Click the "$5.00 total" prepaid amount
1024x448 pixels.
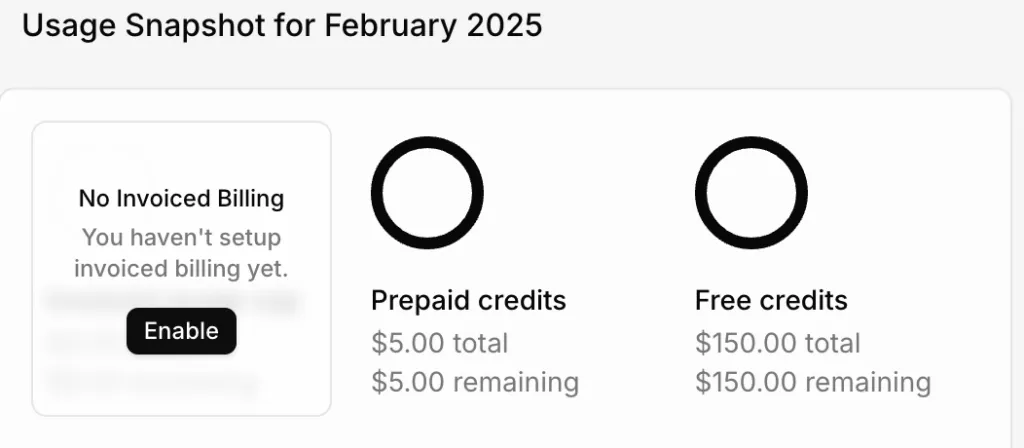pyautogui.click(x=439, y=343)
